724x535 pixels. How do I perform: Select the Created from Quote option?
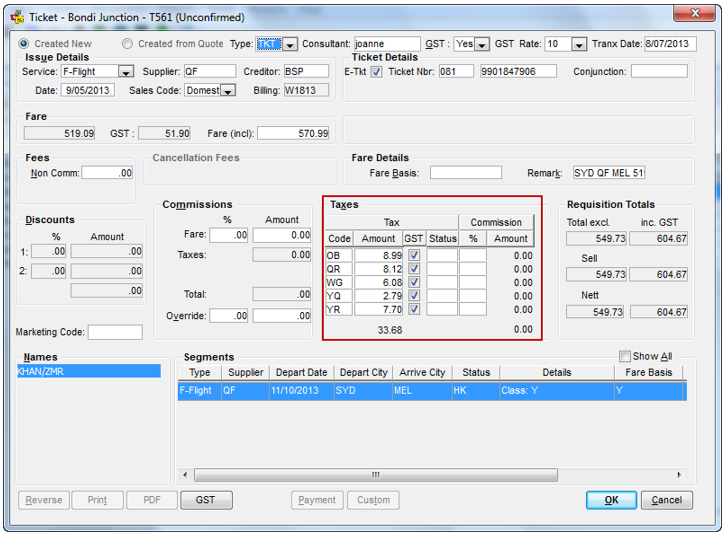pos(127,44)
